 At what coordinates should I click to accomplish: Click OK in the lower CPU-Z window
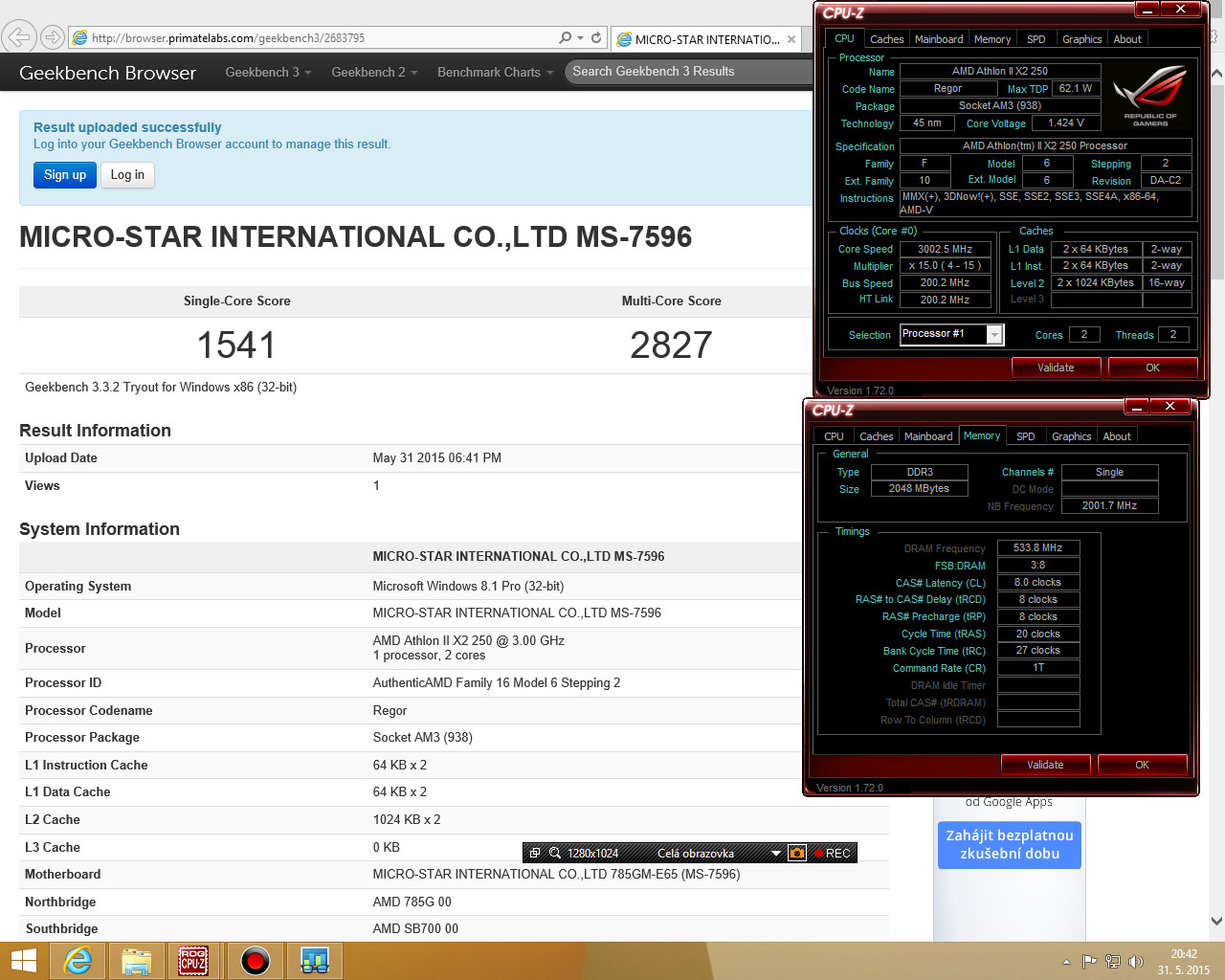pyautogui.click(x=1142, y=765)
